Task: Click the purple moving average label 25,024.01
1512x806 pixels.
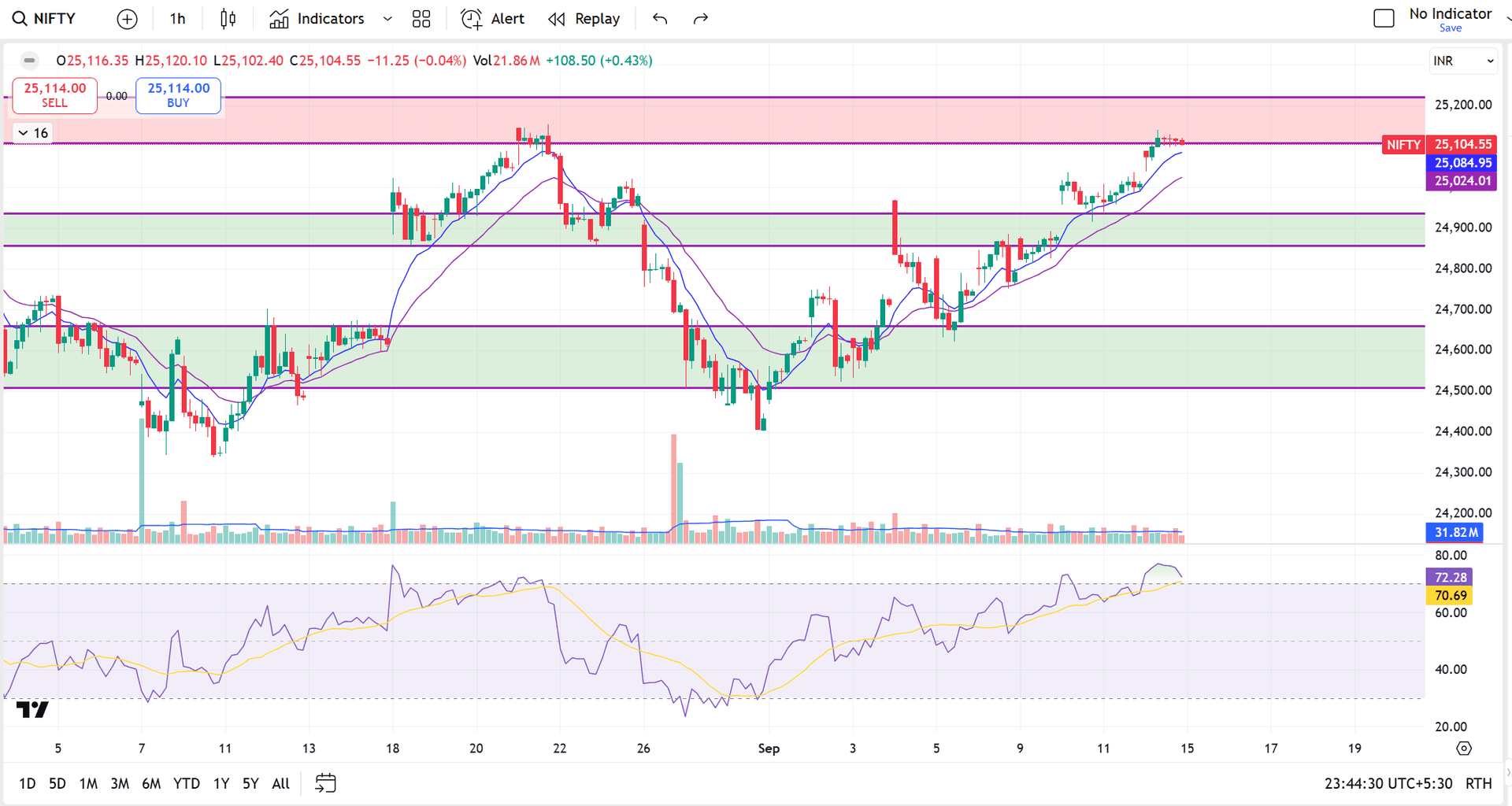Action: (1462, 181)
